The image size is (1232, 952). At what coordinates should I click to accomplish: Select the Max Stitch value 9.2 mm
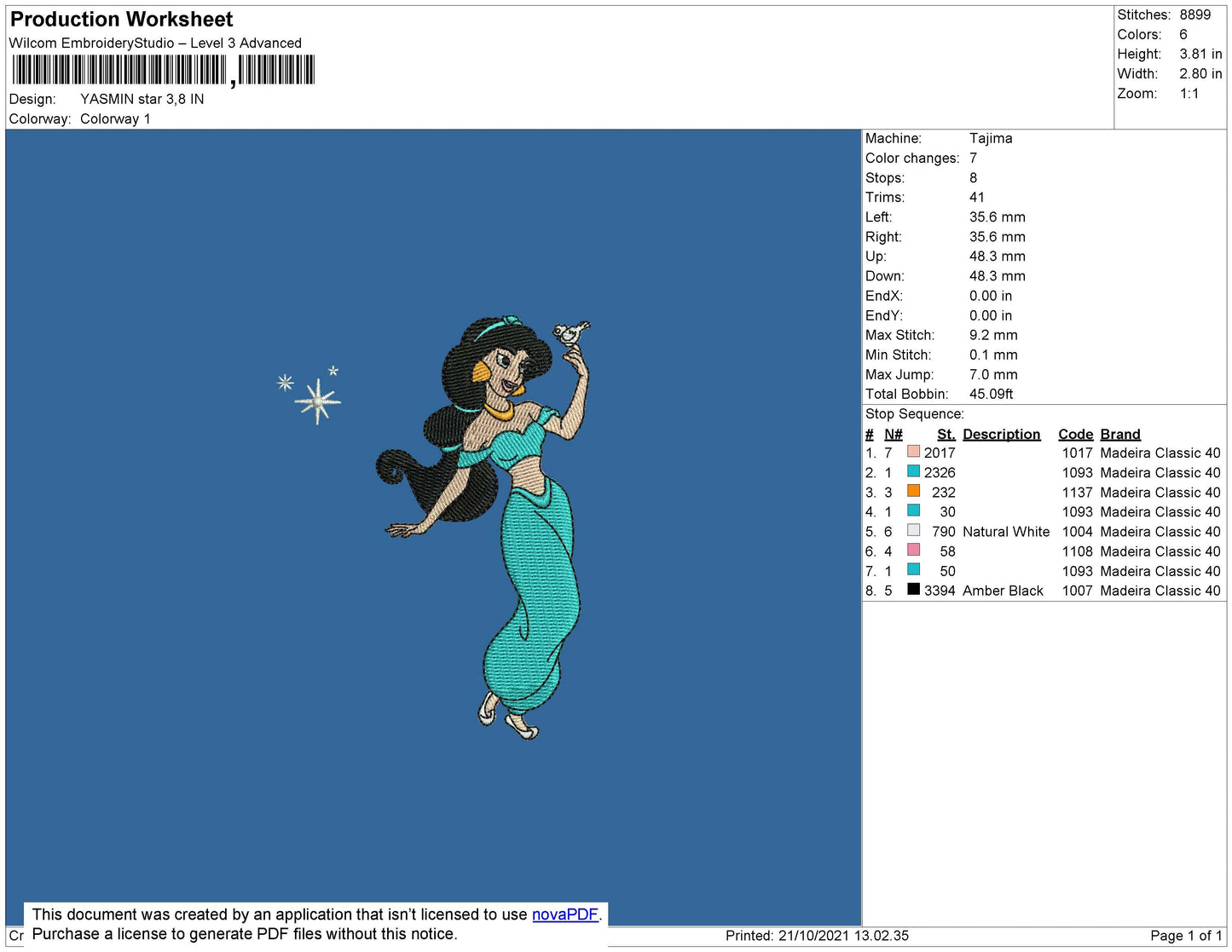point(993,335)
